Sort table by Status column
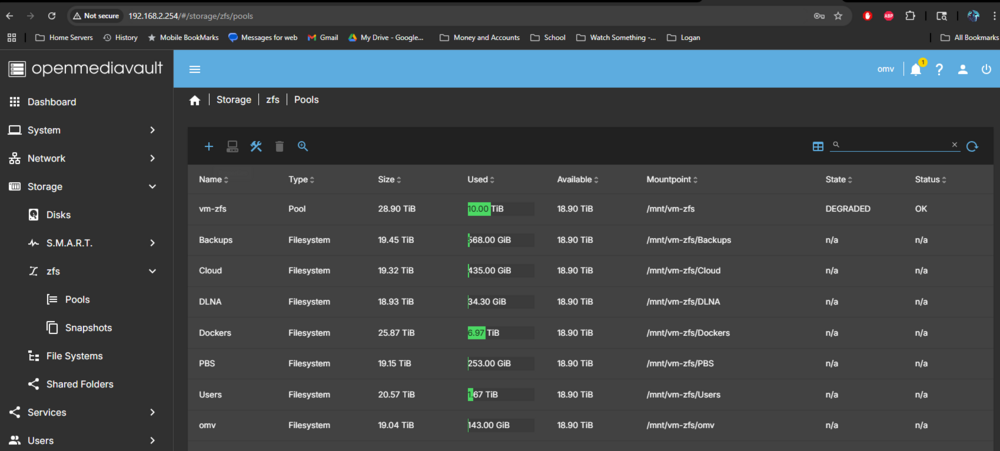Screen dimensions: 1000x451 click(x=930, y=180)
